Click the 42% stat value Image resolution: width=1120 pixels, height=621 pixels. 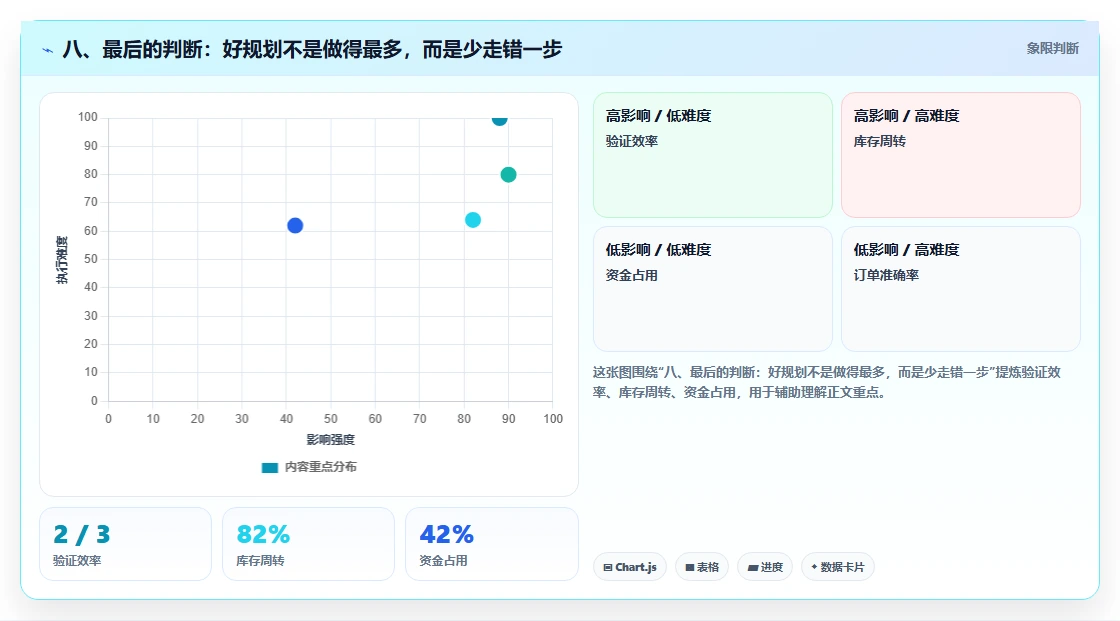point(446,535)
